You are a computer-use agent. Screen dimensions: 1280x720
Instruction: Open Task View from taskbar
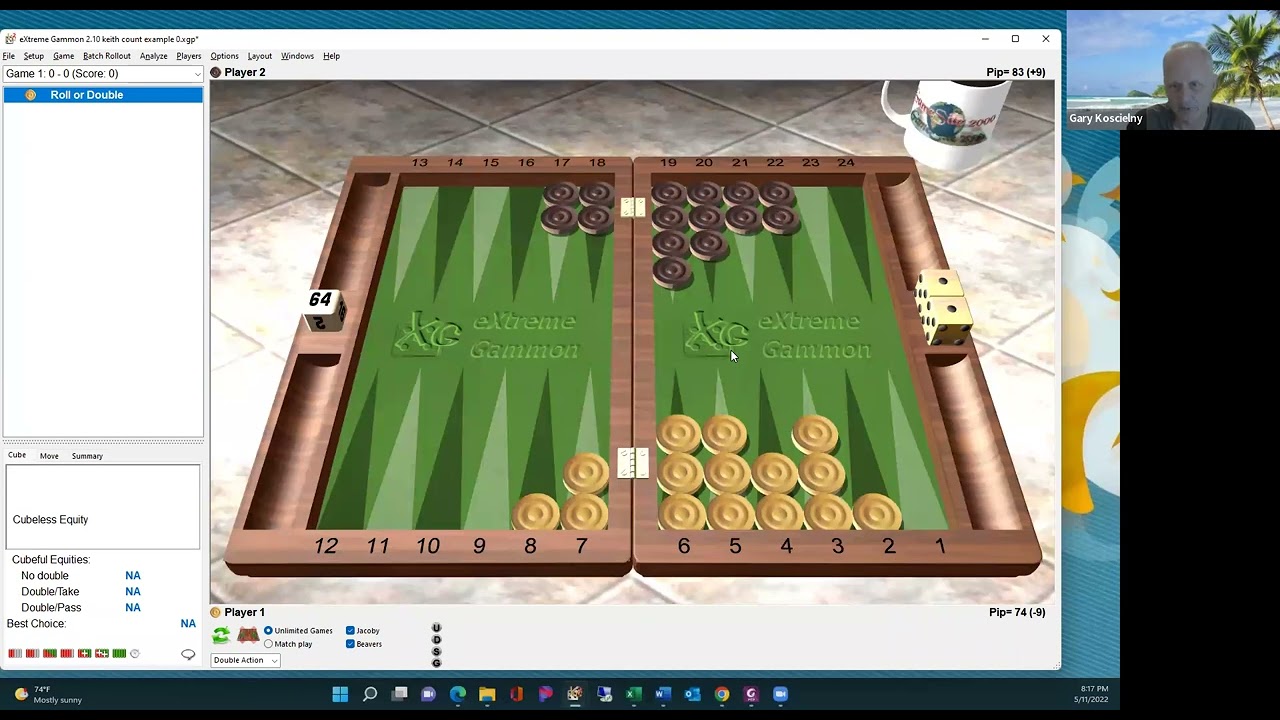(x=399, y=694)
